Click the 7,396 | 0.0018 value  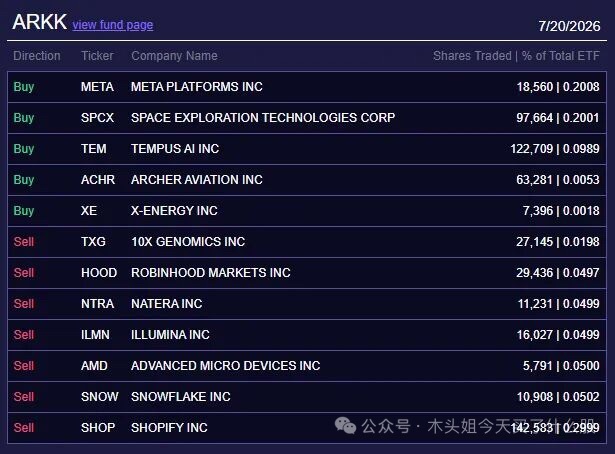coord(561,211)
